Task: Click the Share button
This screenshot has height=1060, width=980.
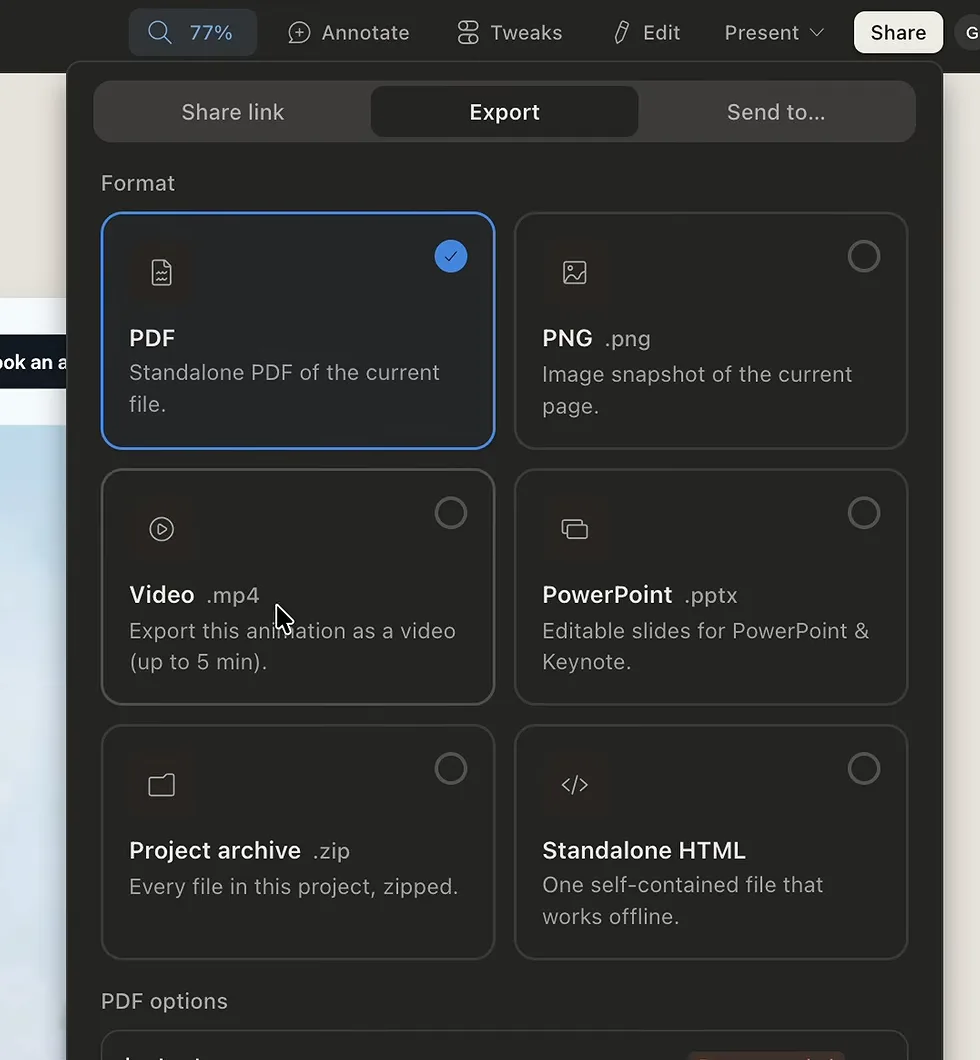Action: click(898, 32)
